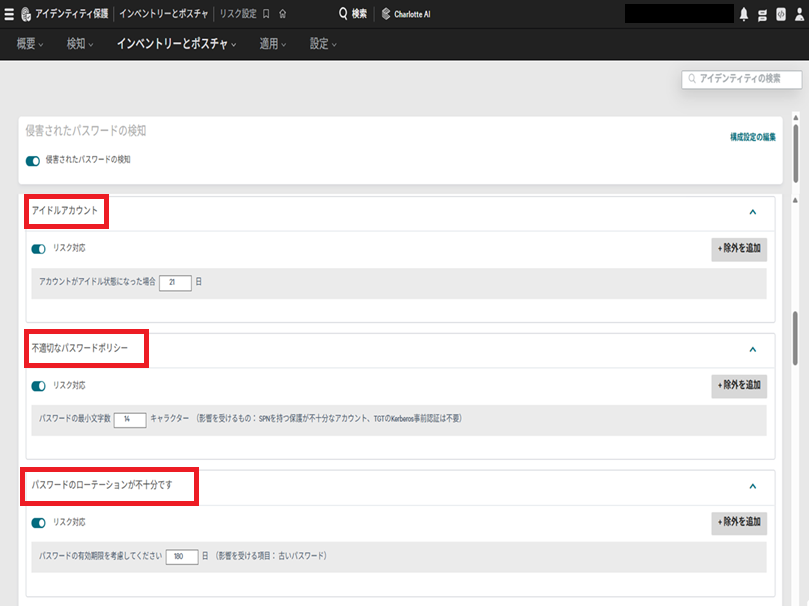Click リスク設定 breadcrumb
This screenshot has height=606, width=809.
coord(238,14)
